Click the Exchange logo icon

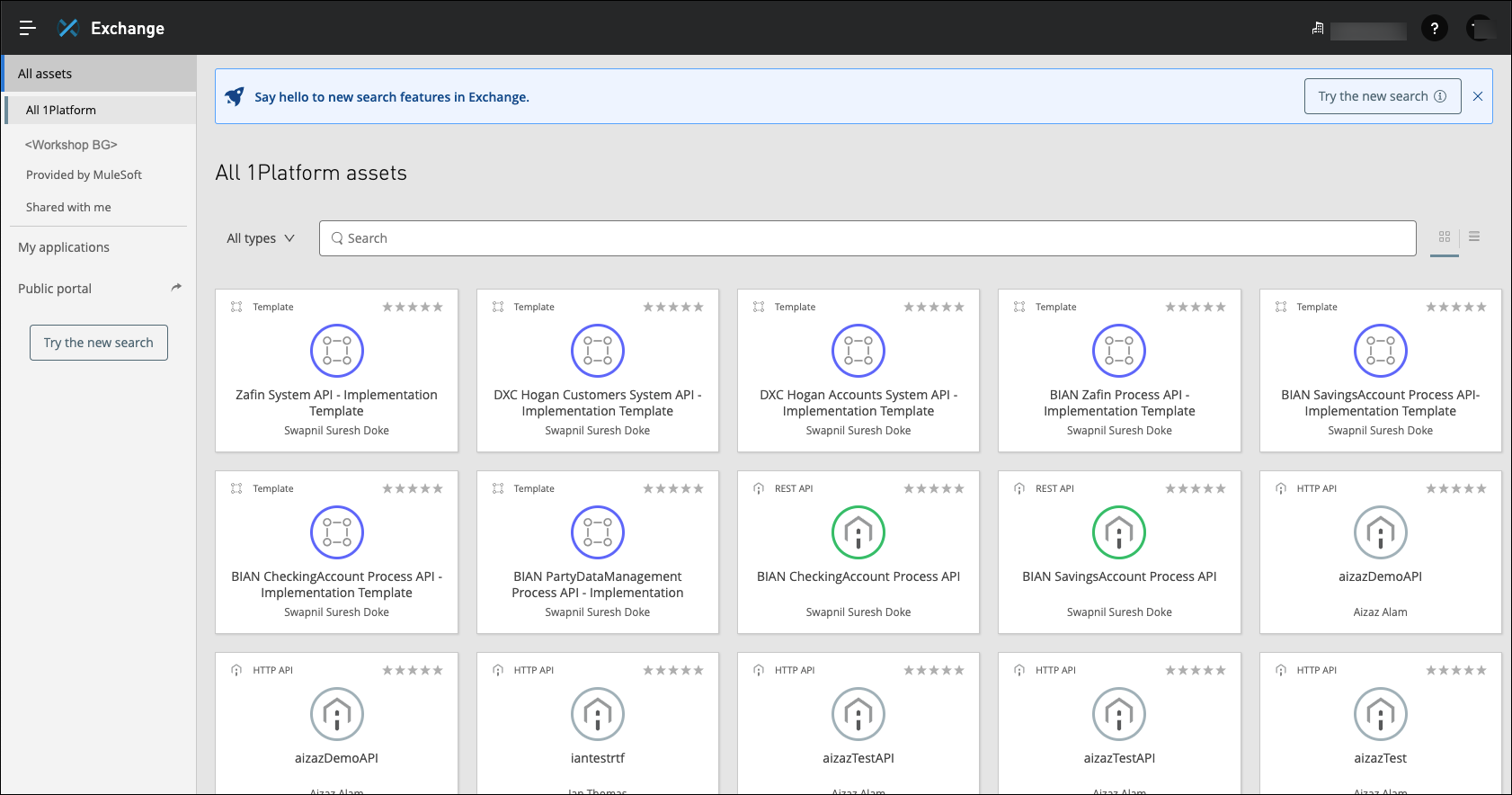(x=68, y=28)
